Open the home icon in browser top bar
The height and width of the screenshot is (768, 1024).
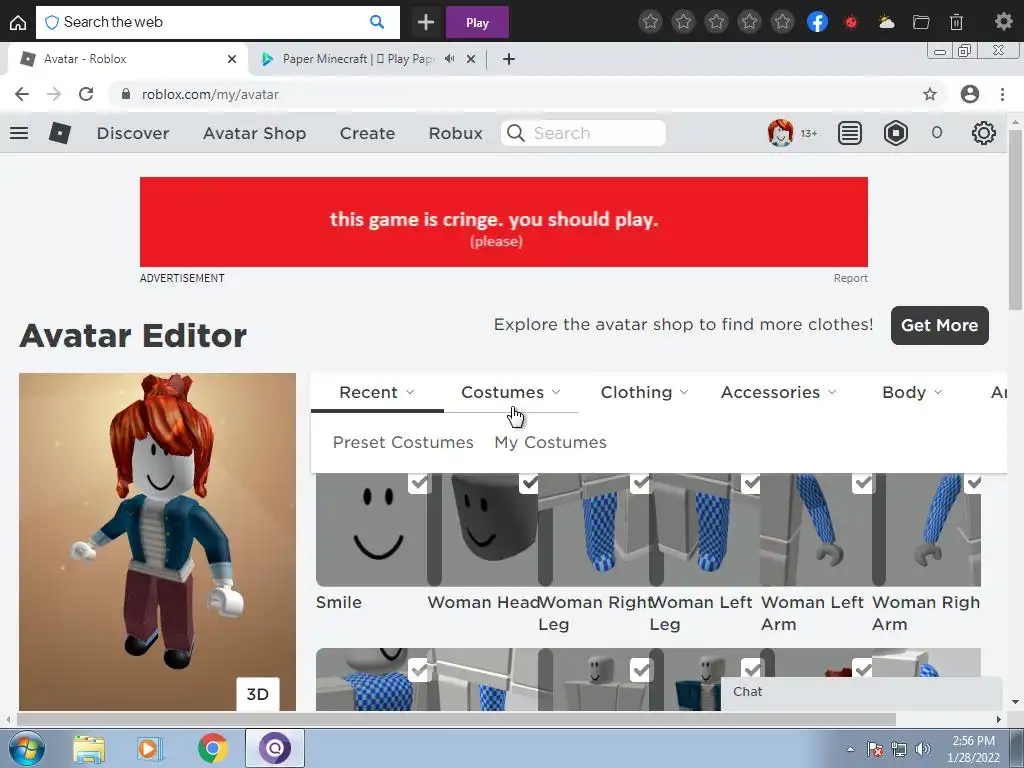[x=18, y=23]
